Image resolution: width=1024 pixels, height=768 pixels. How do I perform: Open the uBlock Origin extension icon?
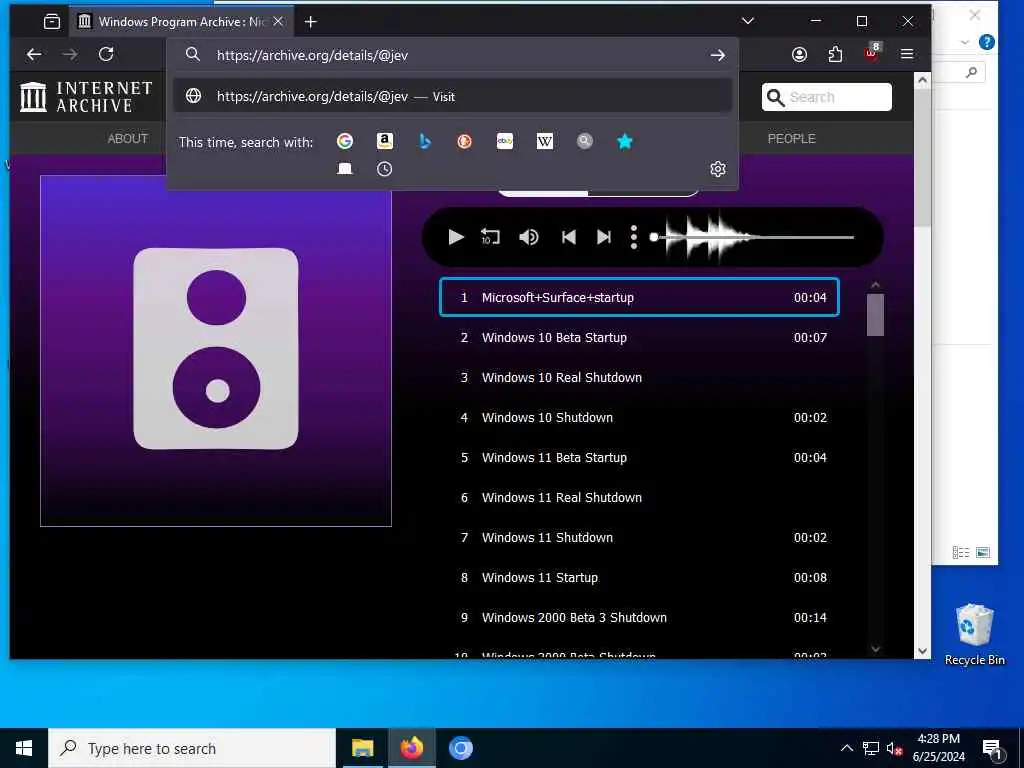click(x=872, y=53)
